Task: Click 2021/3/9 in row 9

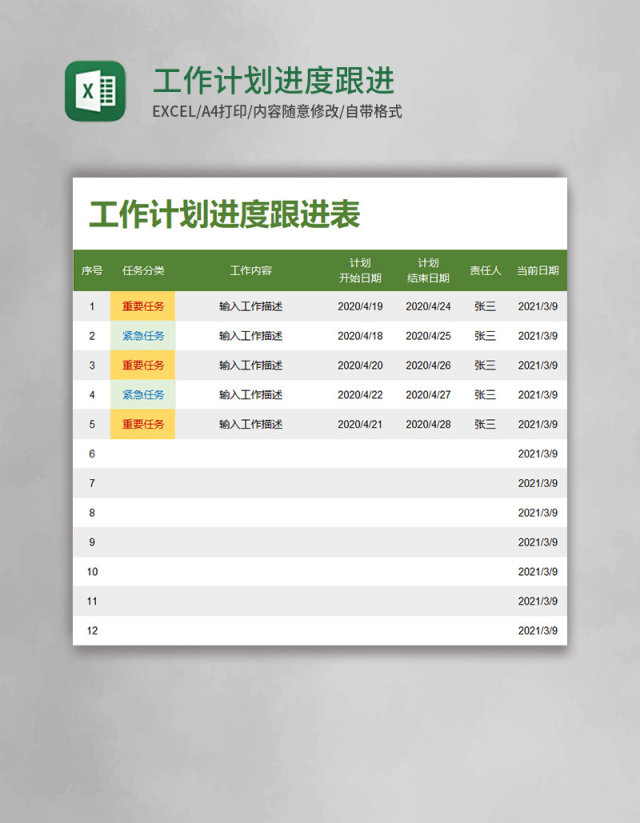Action: point(538,542)
